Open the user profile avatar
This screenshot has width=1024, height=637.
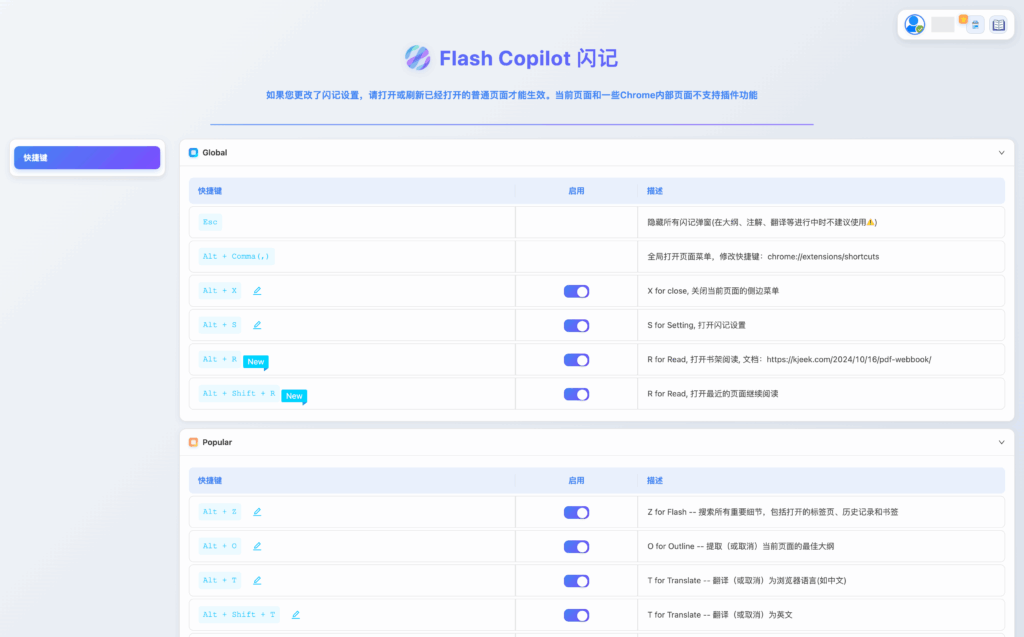pos(914,25)
